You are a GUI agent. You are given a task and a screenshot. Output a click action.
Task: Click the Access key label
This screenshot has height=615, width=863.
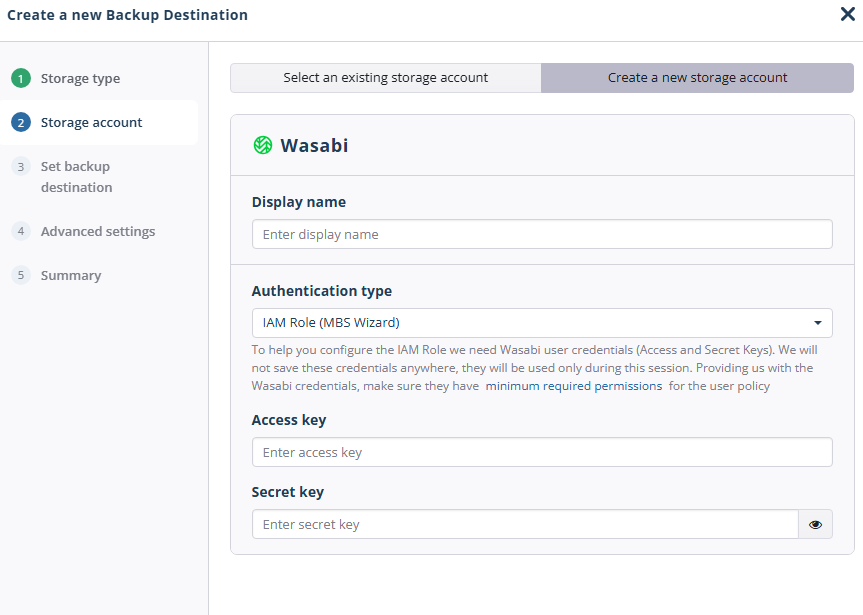289,420
